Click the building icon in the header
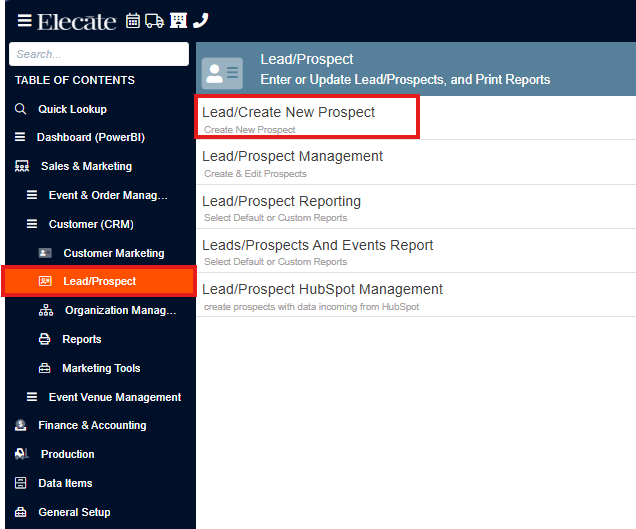This screenshot has width=636, height=529. (x=178, y=20)
